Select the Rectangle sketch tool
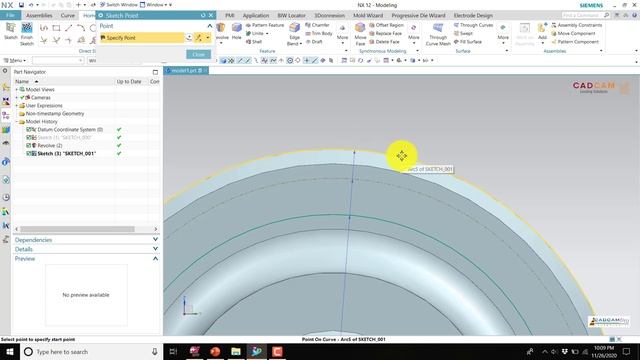 pos(56,28)
